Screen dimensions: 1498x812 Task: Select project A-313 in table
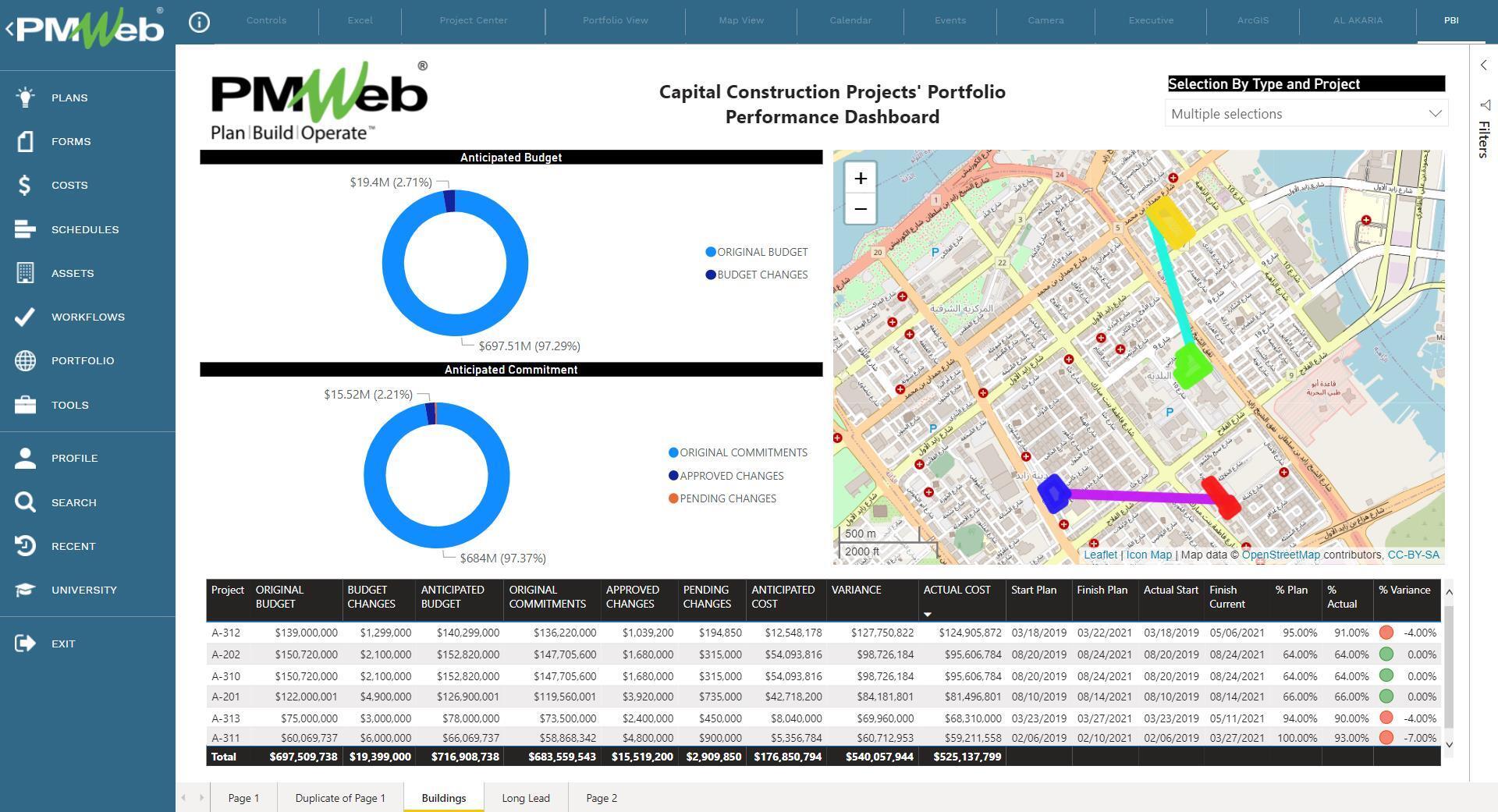225,718
